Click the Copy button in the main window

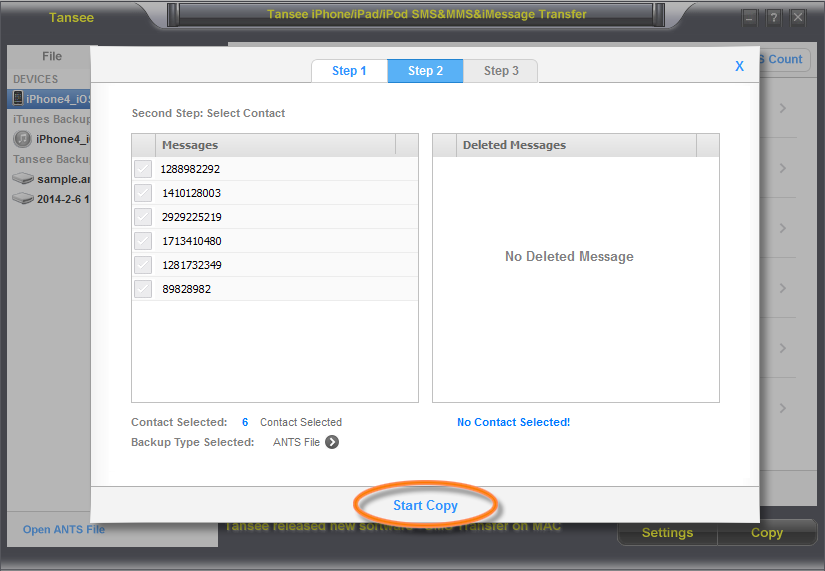767,533
